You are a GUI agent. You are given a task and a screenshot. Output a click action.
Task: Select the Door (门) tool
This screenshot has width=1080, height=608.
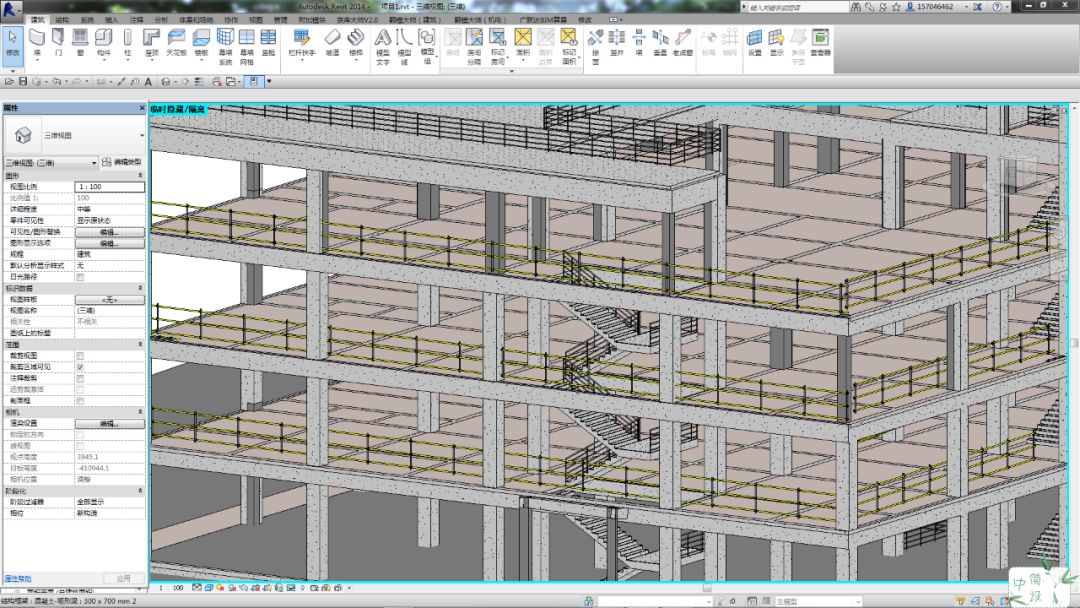pyautogui.click(x=59, y=43)
